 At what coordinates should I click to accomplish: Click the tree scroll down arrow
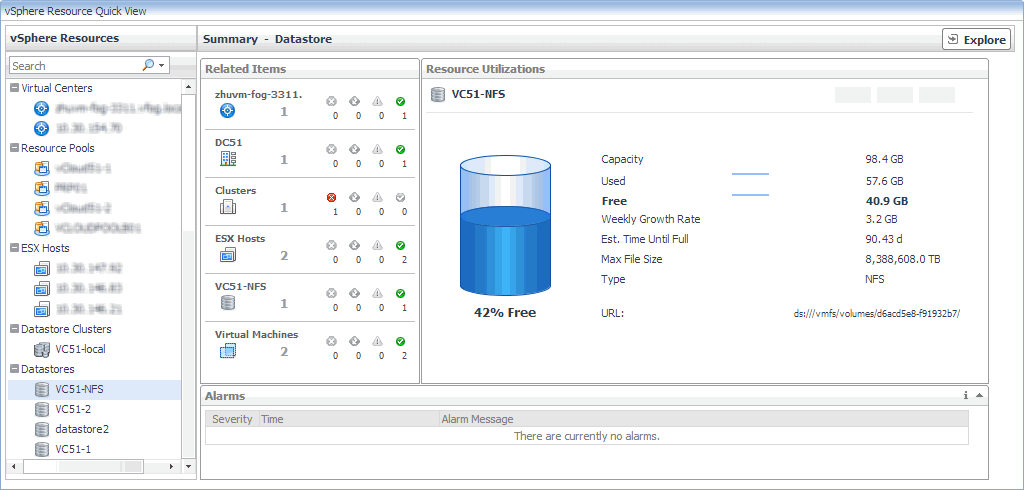click(189, 466)
